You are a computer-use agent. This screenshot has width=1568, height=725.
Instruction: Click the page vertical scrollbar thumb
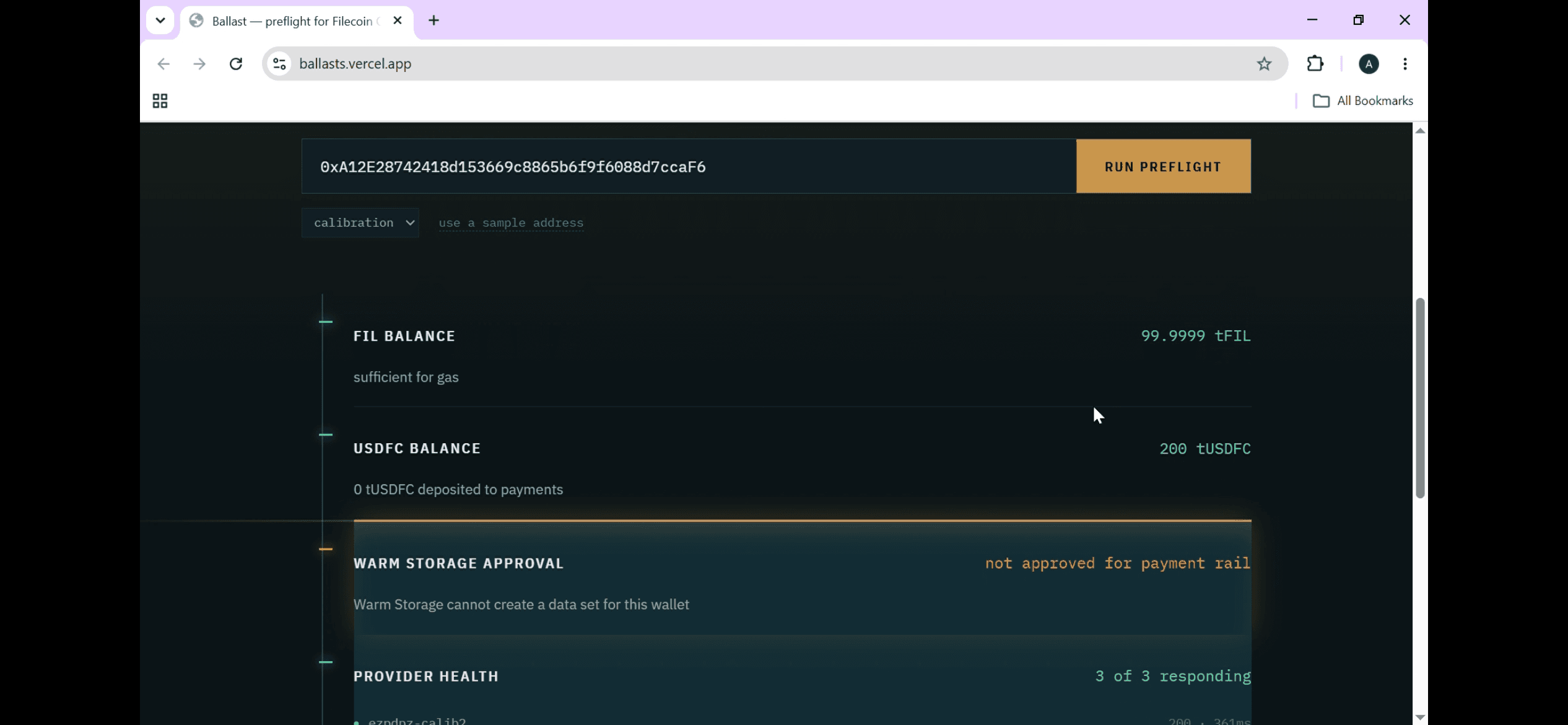pyautogui.click(x=1420, y=398)
